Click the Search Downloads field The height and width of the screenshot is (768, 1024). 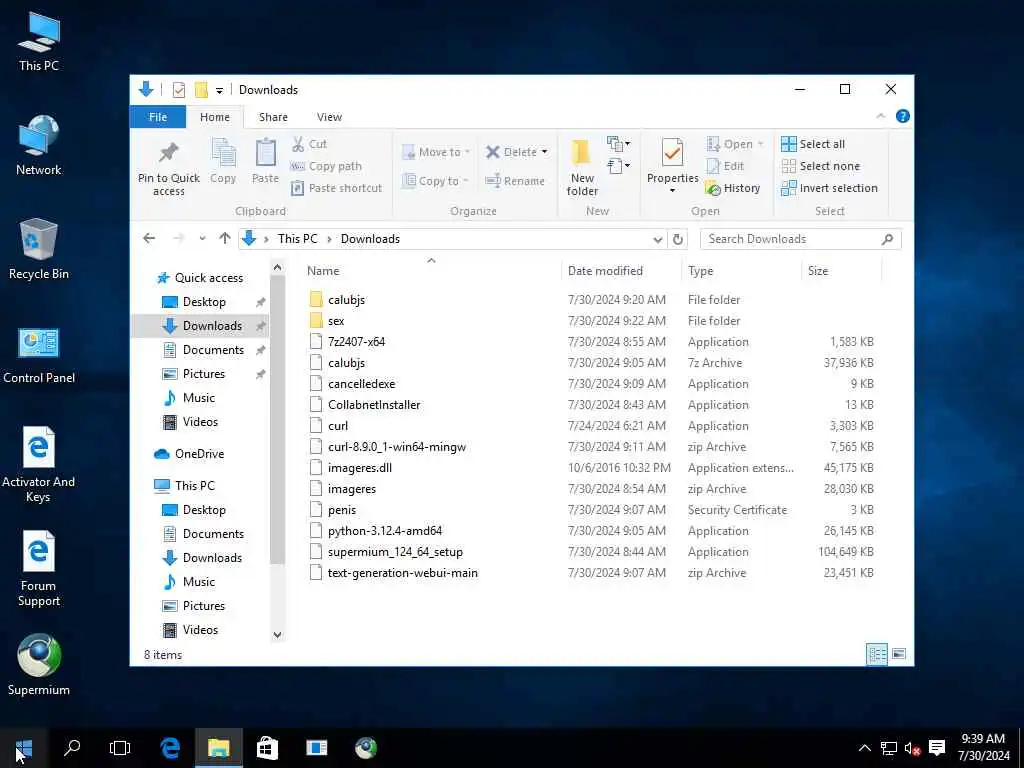pyautogui.click(x=800, y=239)
